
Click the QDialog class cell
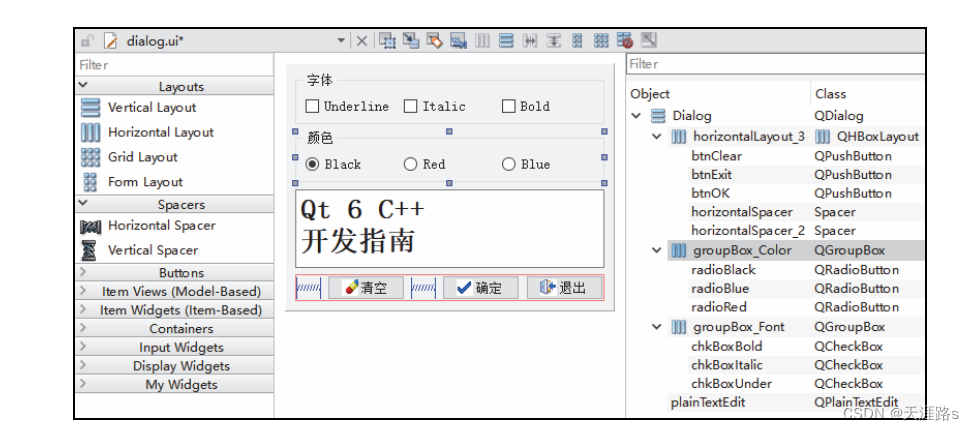(x=839, y=116)
